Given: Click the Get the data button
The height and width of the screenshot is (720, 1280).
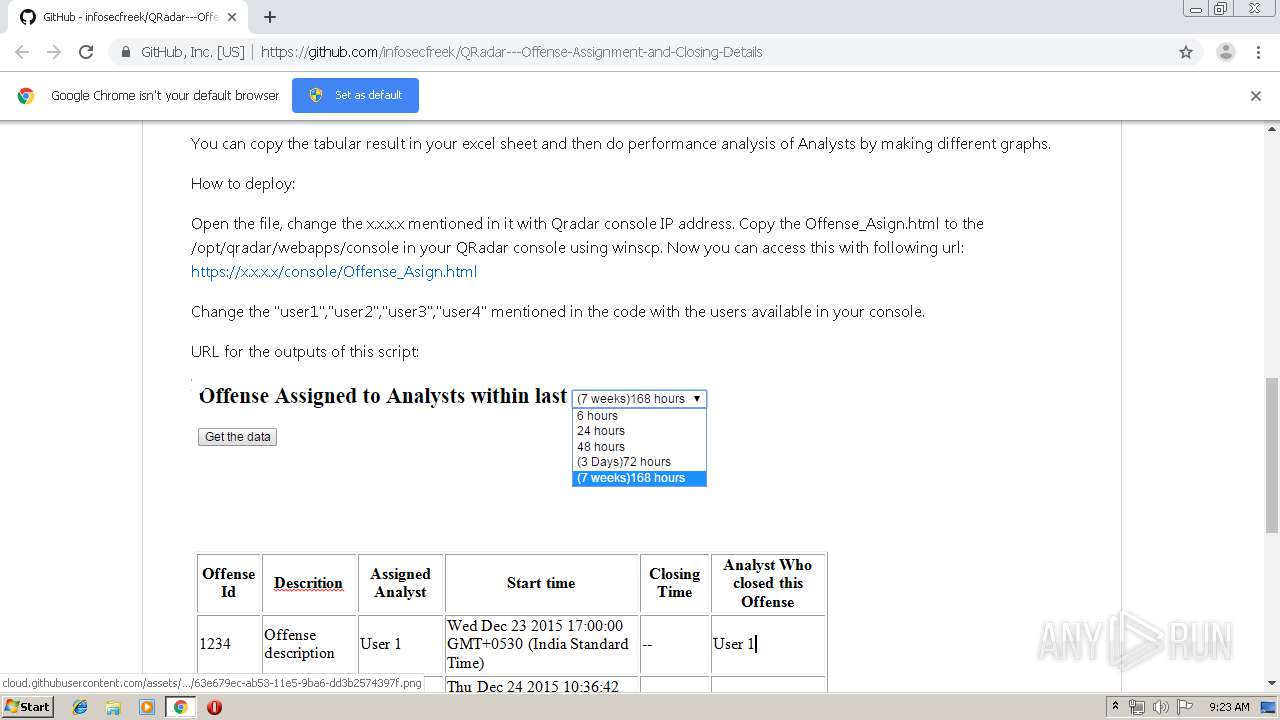Looking at the screenshot, I should click(237, 437).
